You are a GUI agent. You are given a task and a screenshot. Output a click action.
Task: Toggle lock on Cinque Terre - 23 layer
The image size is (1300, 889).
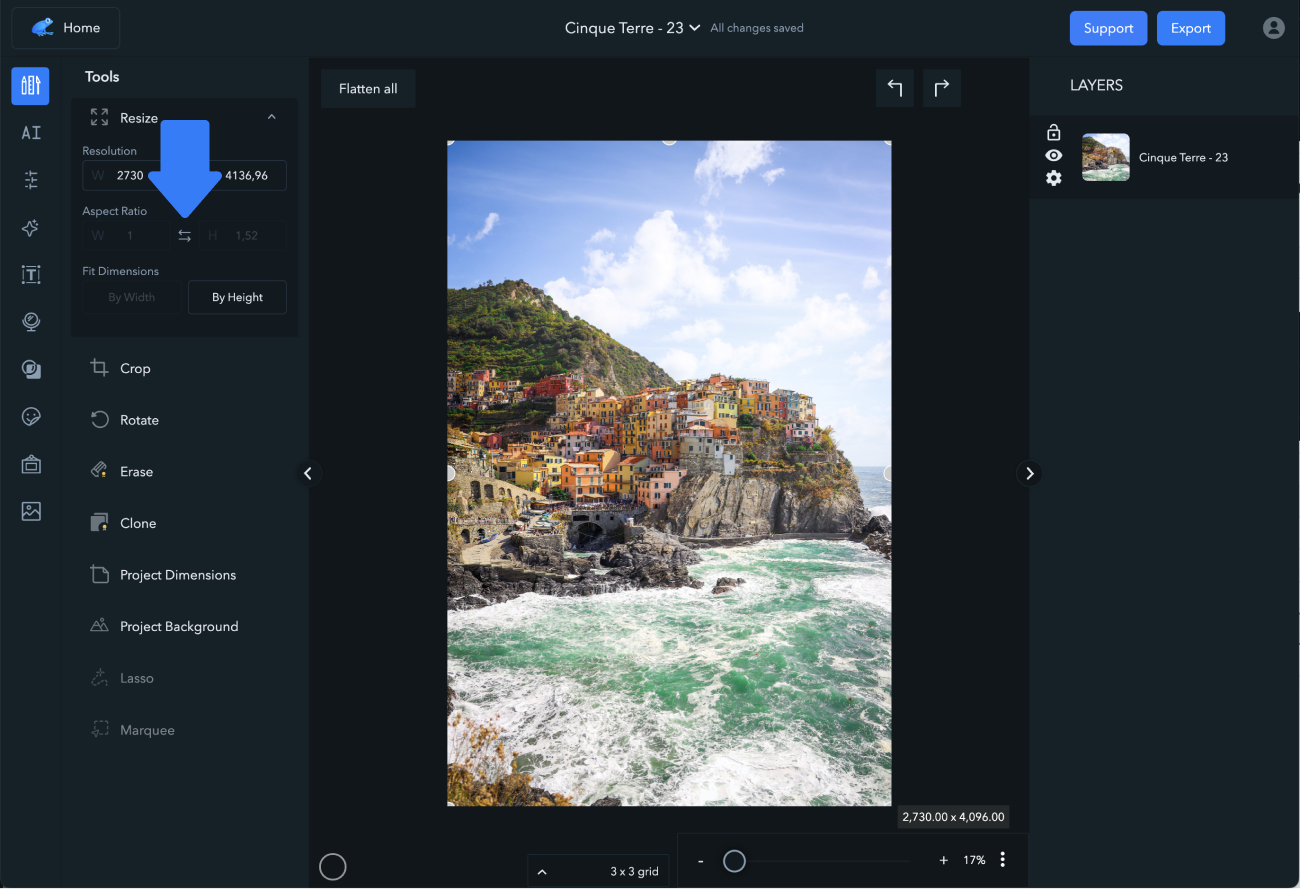click(x=1053, y=132)
